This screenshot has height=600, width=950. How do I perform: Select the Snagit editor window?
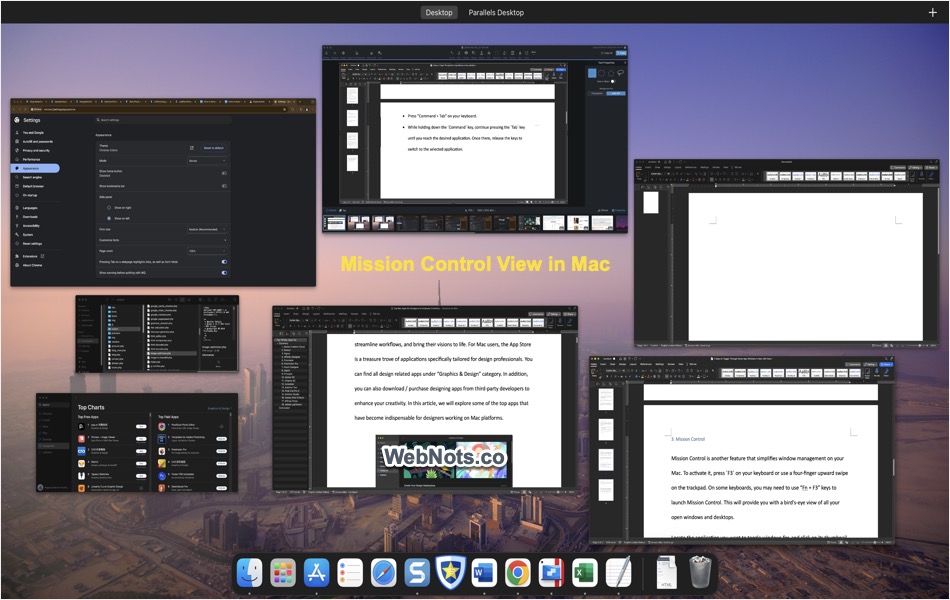pyautogui.click(x=474, y=139)
